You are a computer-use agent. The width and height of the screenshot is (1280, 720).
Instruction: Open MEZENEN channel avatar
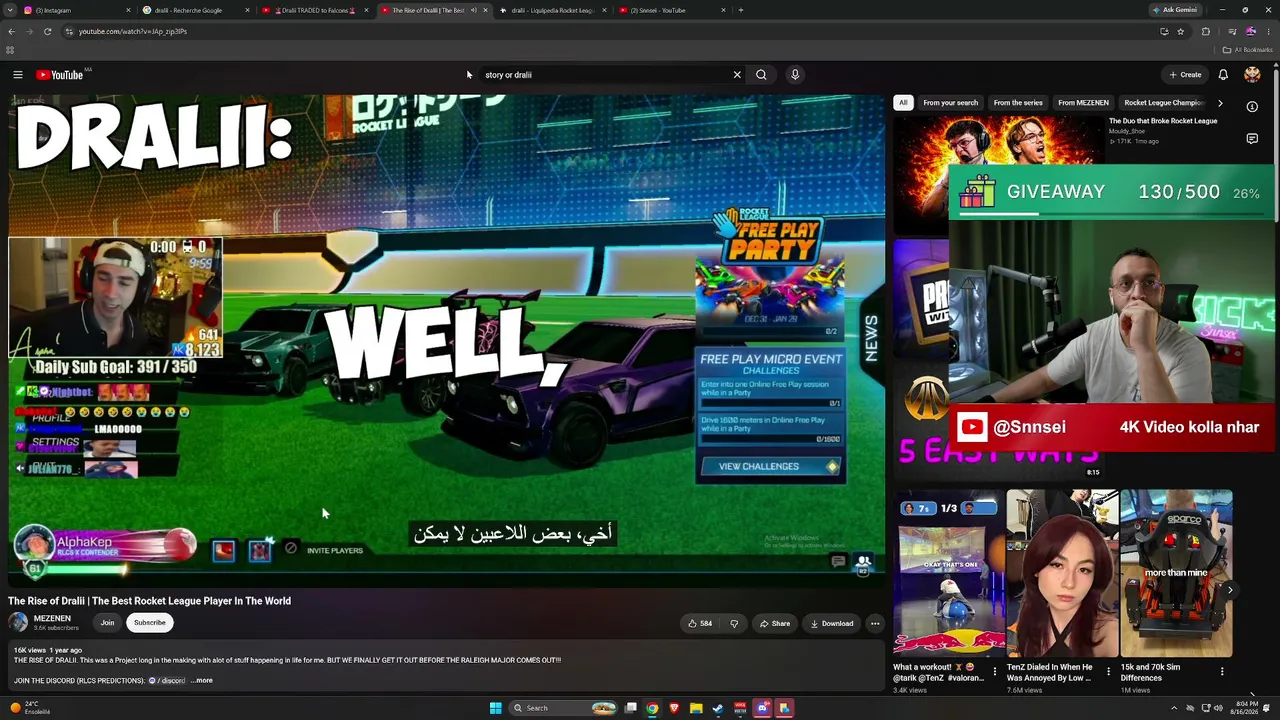click(18, 623)
